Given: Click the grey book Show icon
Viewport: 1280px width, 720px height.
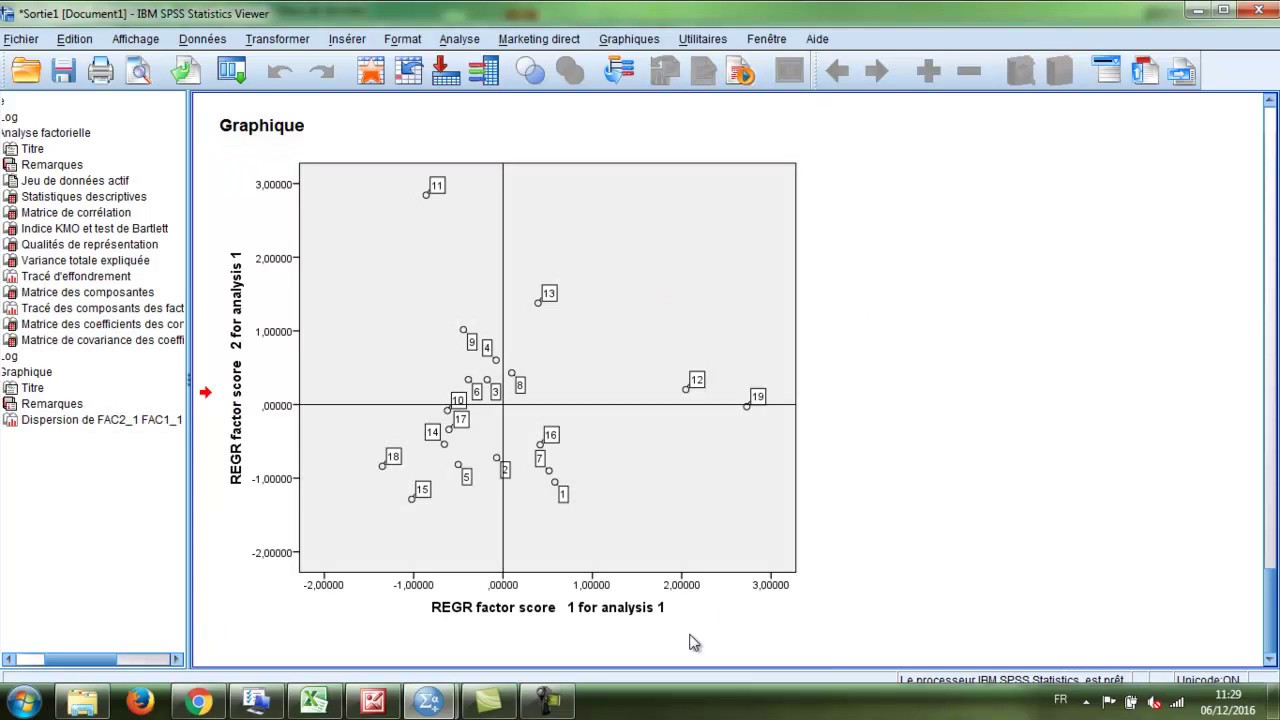Looking at the screenshot, I should [x=1020, y=71].
